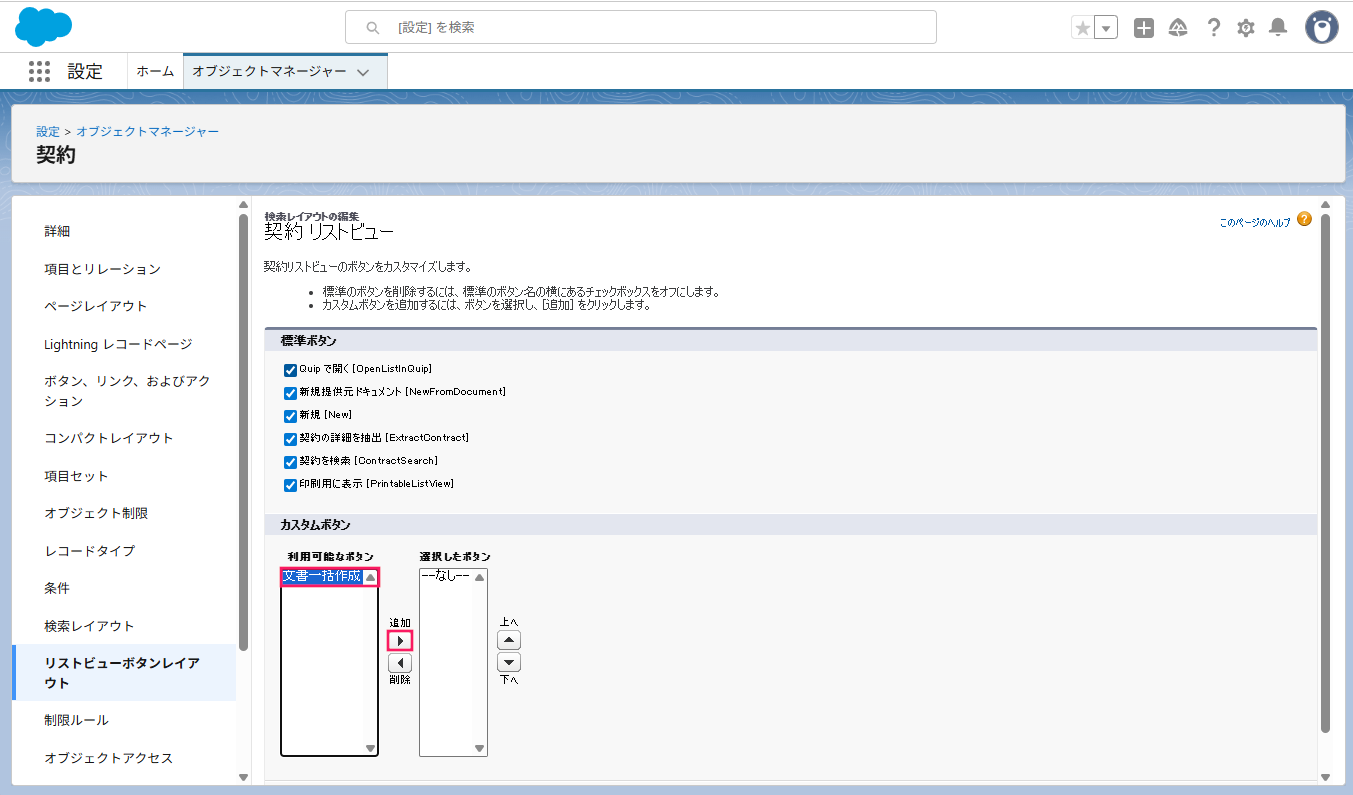
Task: Click selected buttons list scroll-up arrow
Action: click(x=479, y=577)
